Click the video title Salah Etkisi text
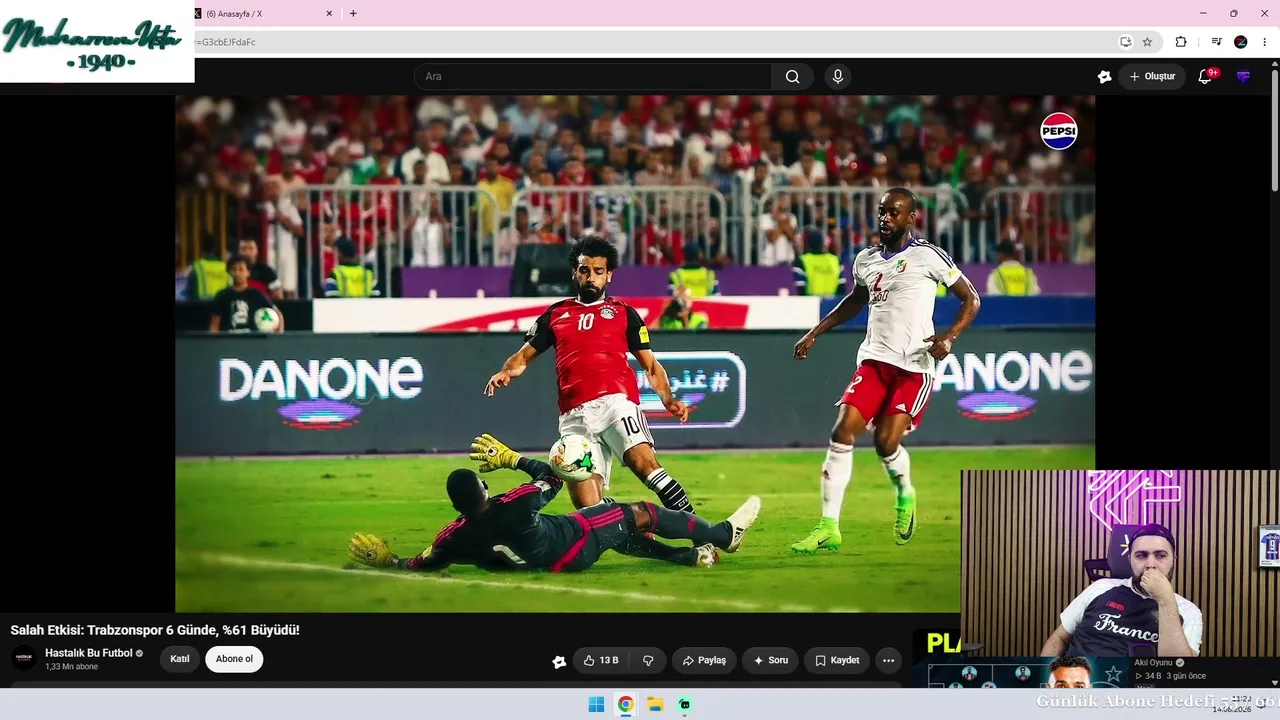 pos(155,630)
